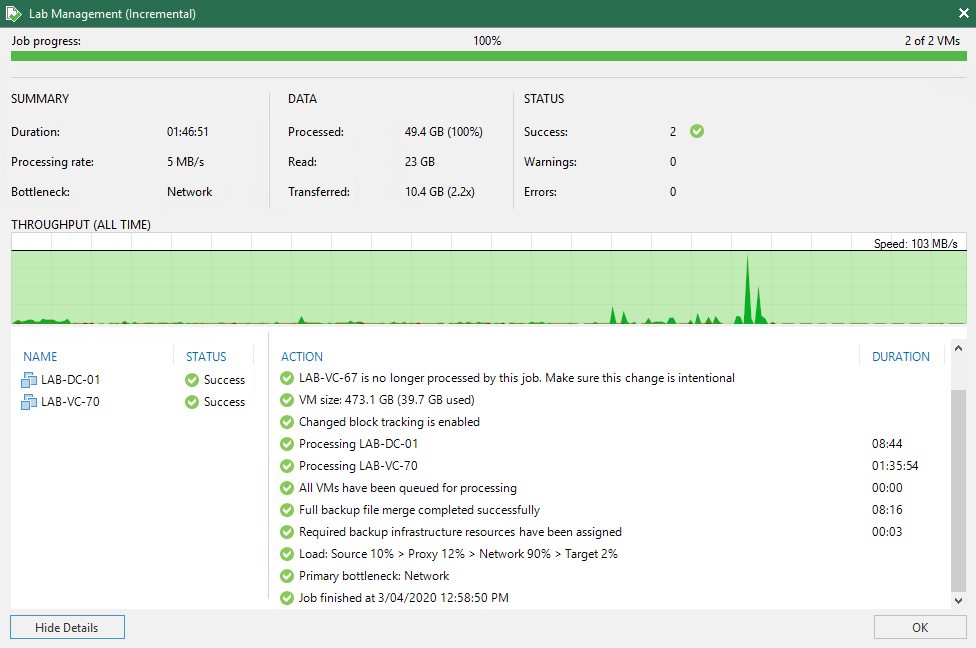Click the duration value 00:00
The image size is (976, 648).
(887, 488)
